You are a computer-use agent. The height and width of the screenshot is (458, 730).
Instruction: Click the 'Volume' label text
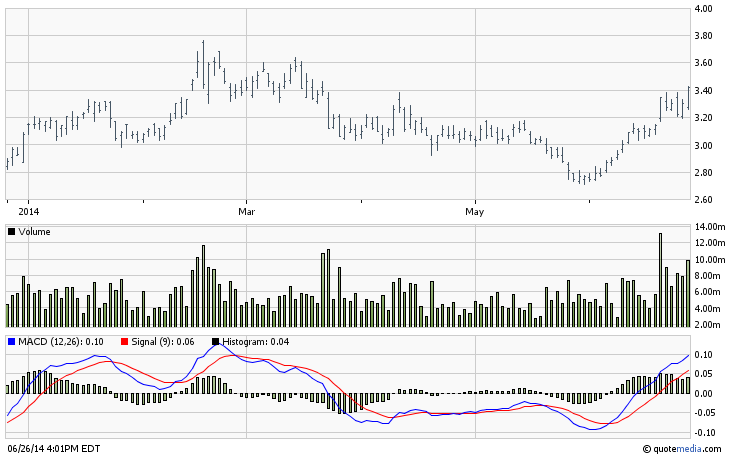[x=34, y=232]
